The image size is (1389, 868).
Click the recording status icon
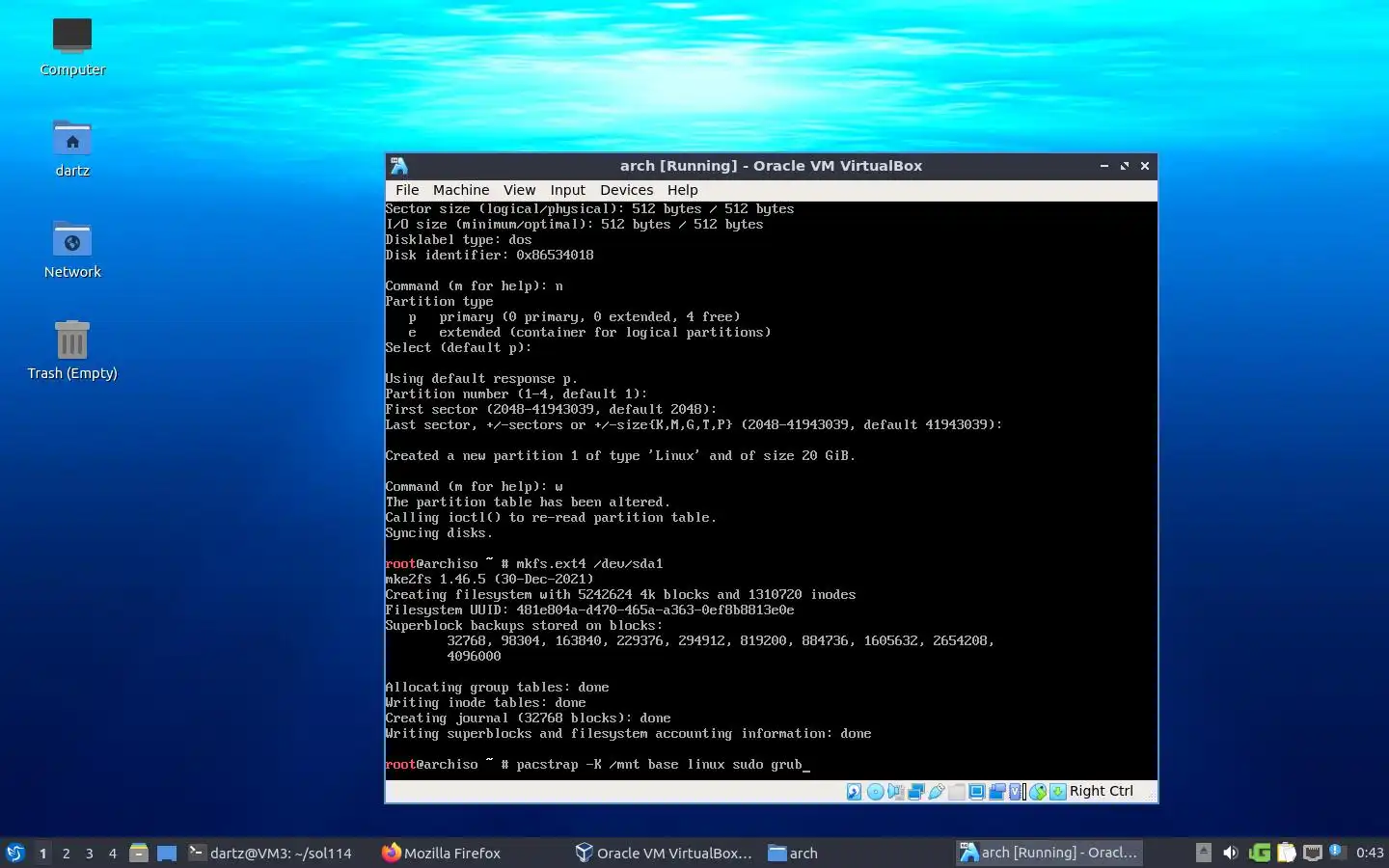997,792
